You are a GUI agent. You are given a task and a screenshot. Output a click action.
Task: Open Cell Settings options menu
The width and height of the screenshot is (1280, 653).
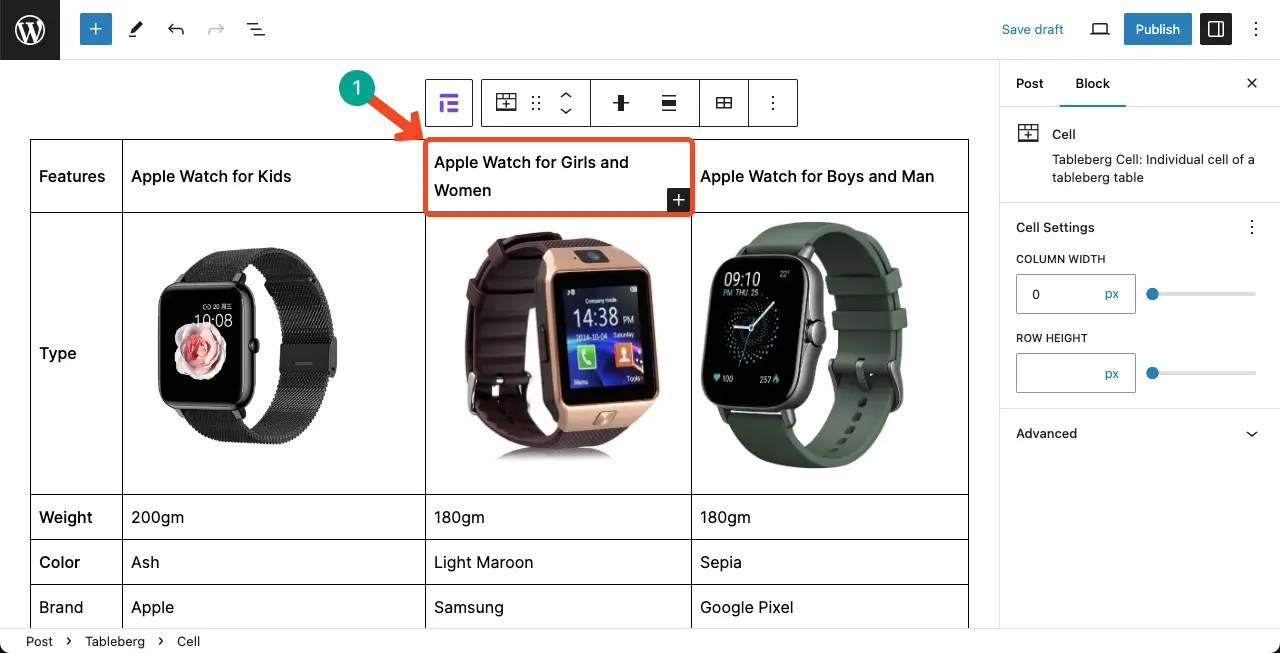[x=1252, y=227]
